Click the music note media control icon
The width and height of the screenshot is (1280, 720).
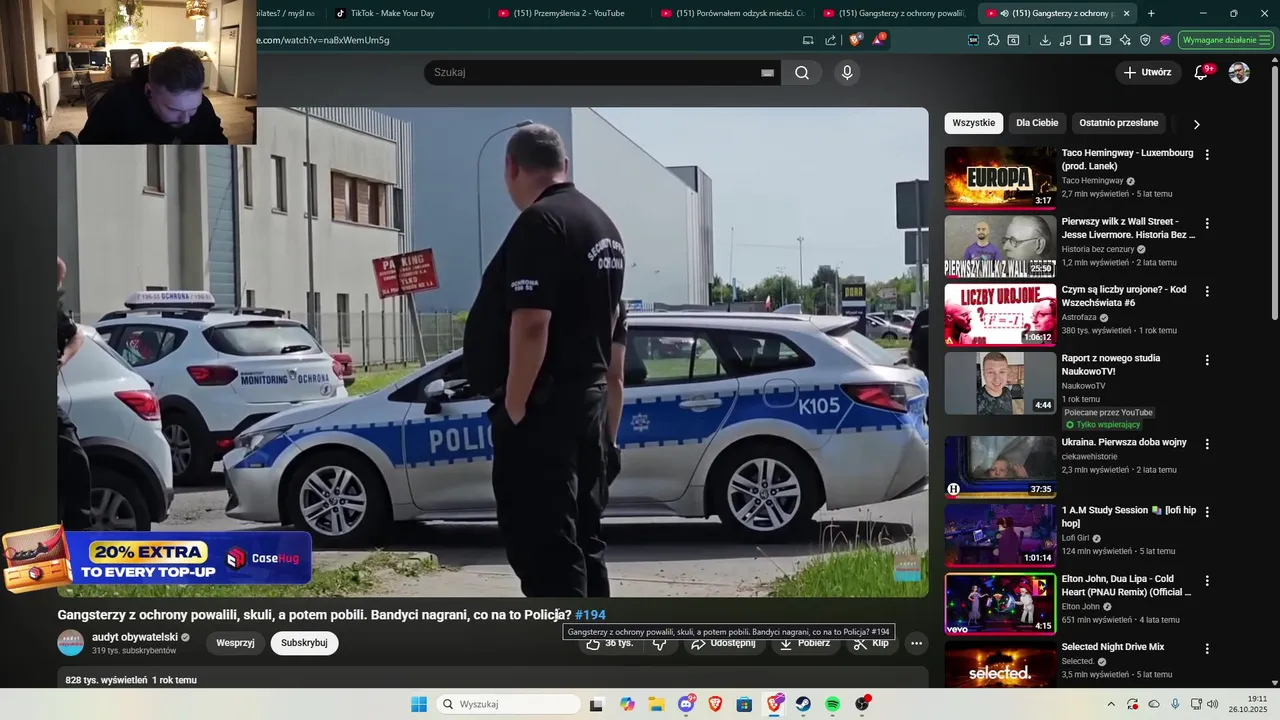1065,40
